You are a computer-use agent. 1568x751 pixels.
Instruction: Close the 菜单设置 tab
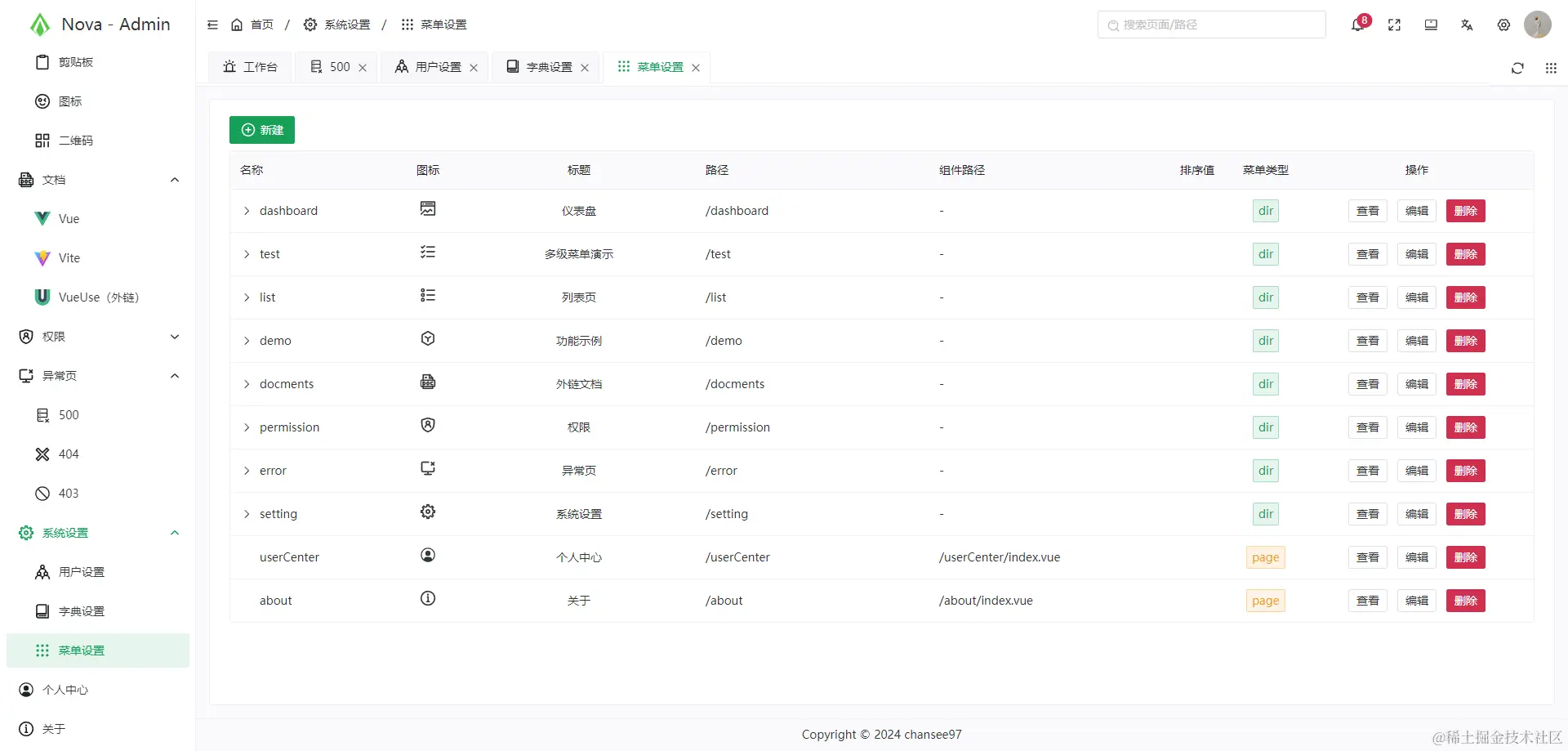[x=696, y=68]
